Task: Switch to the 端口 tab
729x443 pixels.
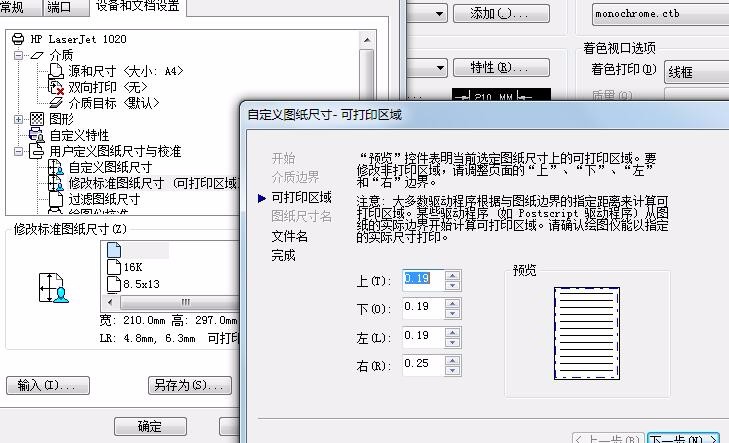Action: click(65, 7)
